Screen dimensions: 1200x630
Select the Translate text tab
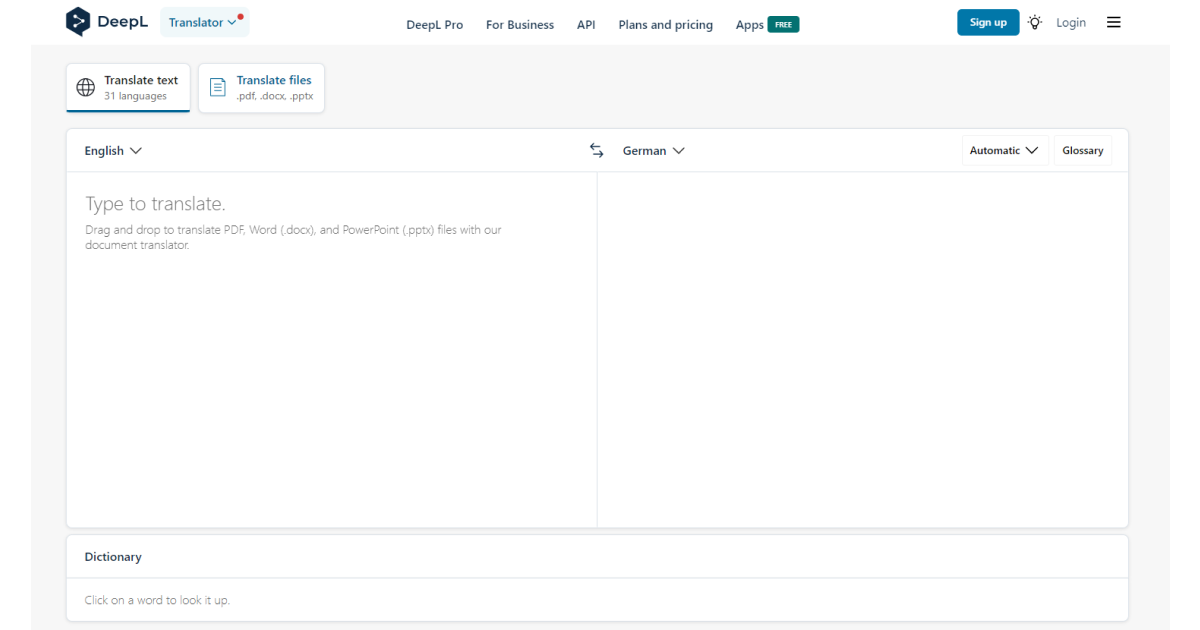point(128,88)
